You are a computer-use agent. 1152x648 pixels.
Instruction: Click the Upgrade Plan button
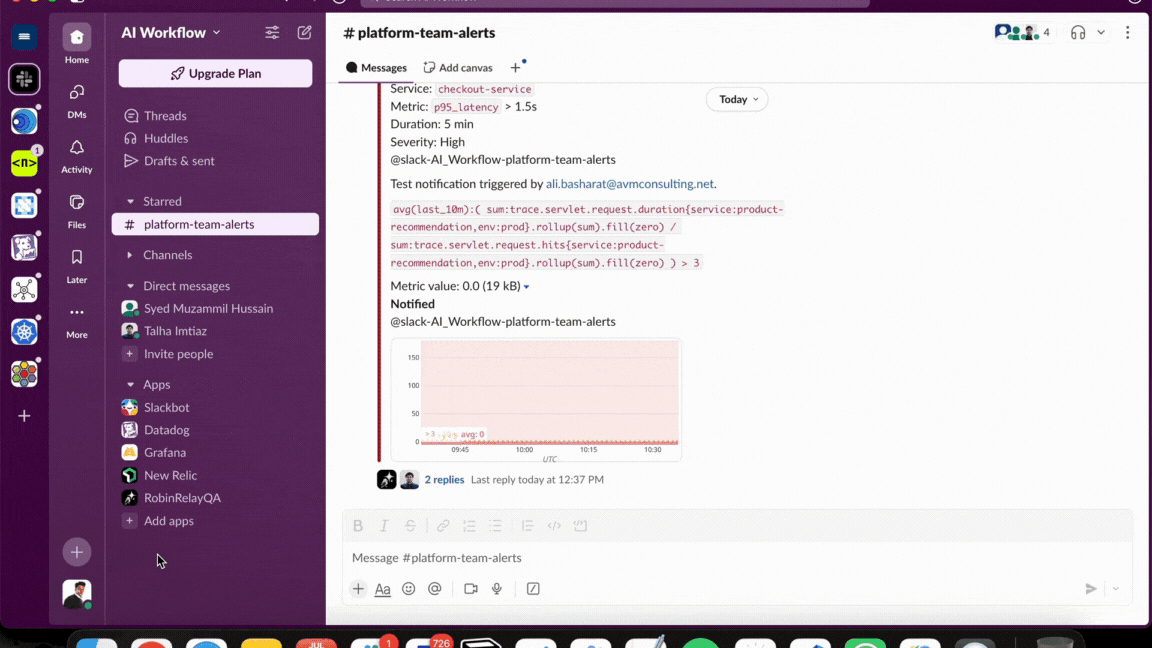[215, 73]
